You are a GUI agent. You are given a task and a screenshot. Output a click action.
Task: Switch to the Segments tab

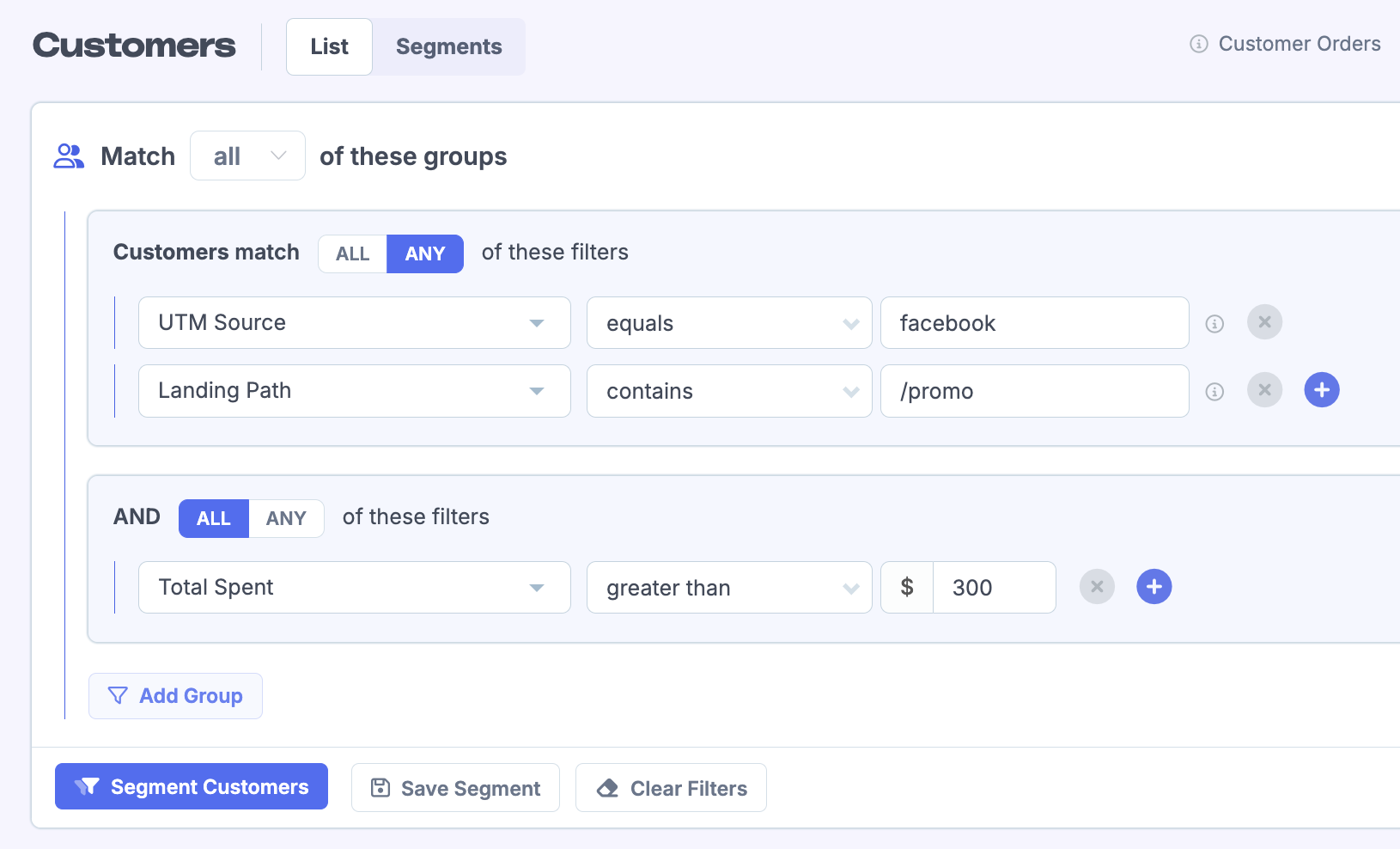click(x=448, y=47)
